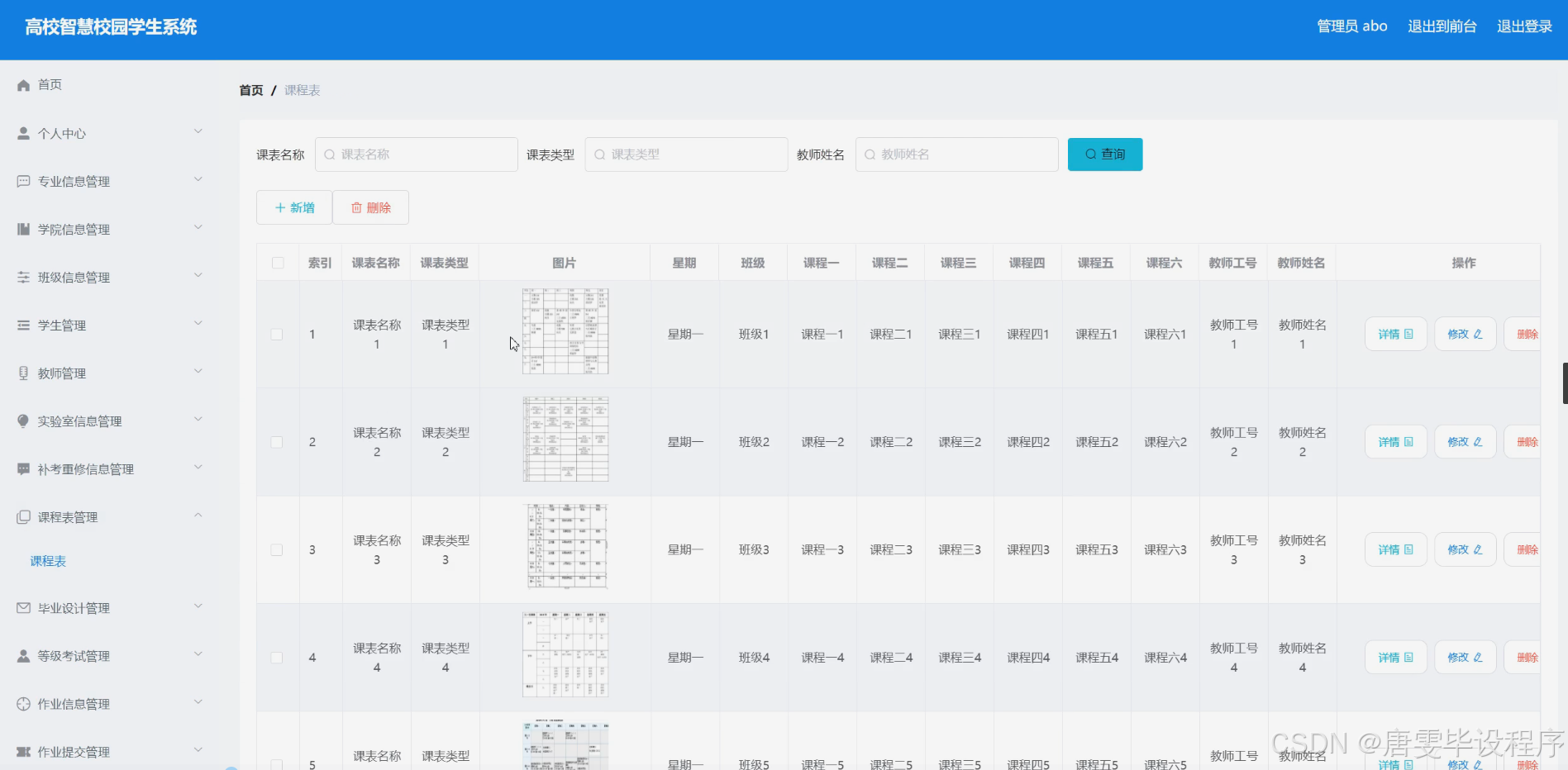Click 修改 for row 3
The image size is (1568, 770).
[1465, 550]
